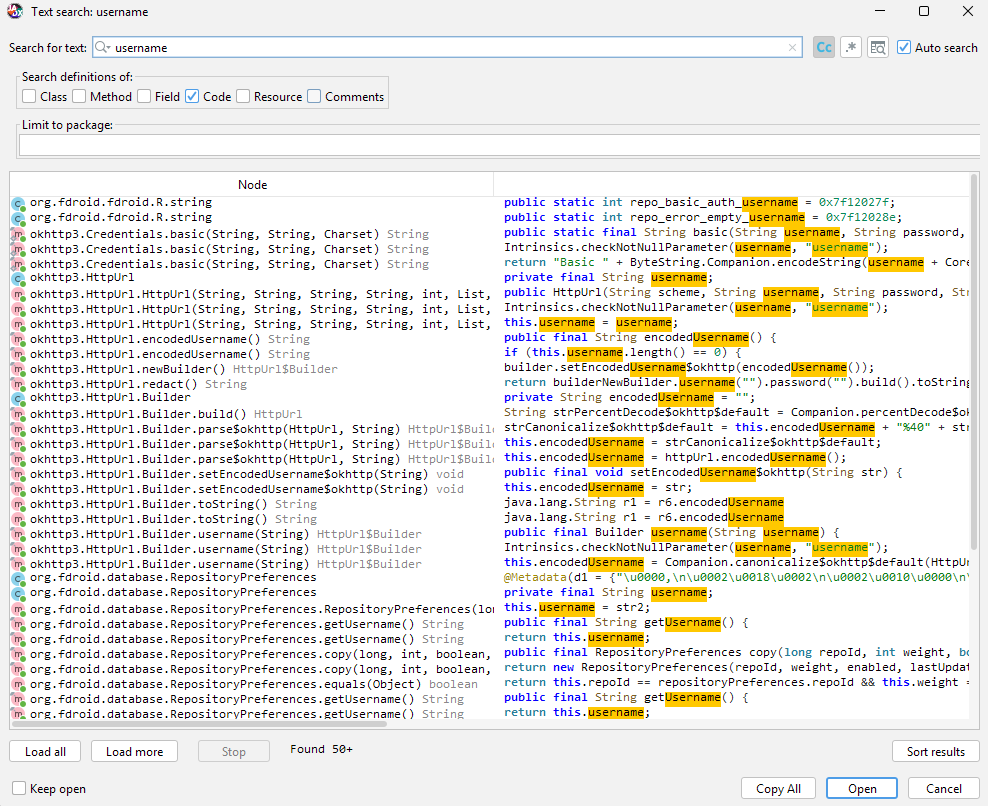The width and height of the screenshot is (988, 806).
Task: Click the Sort results button
Action: (935, 752)
